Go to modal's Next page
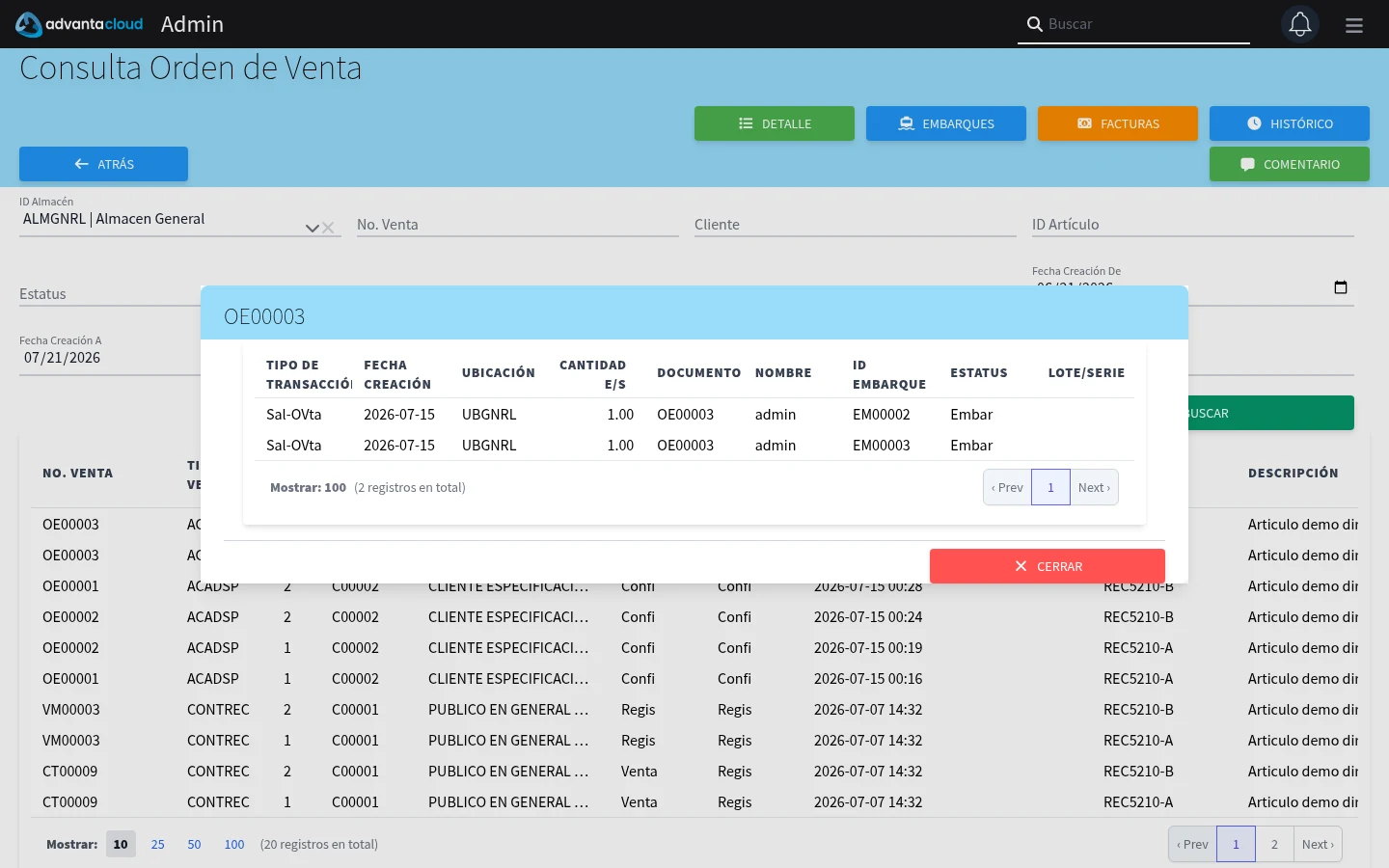 point(1094,487)
